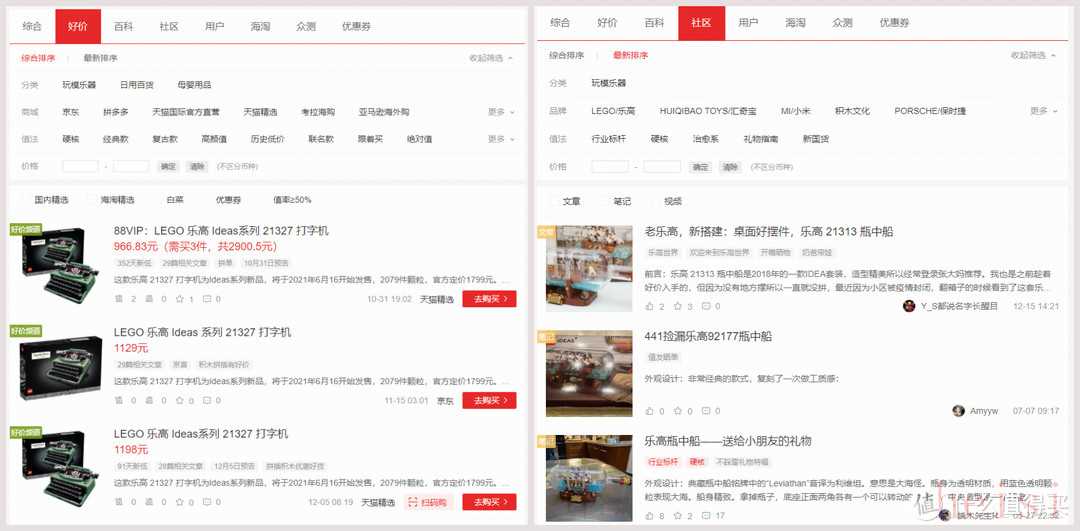Open the 用户 tab in the 社区 panel
This screenshot has width=1080, height=531.
point(747,23)
